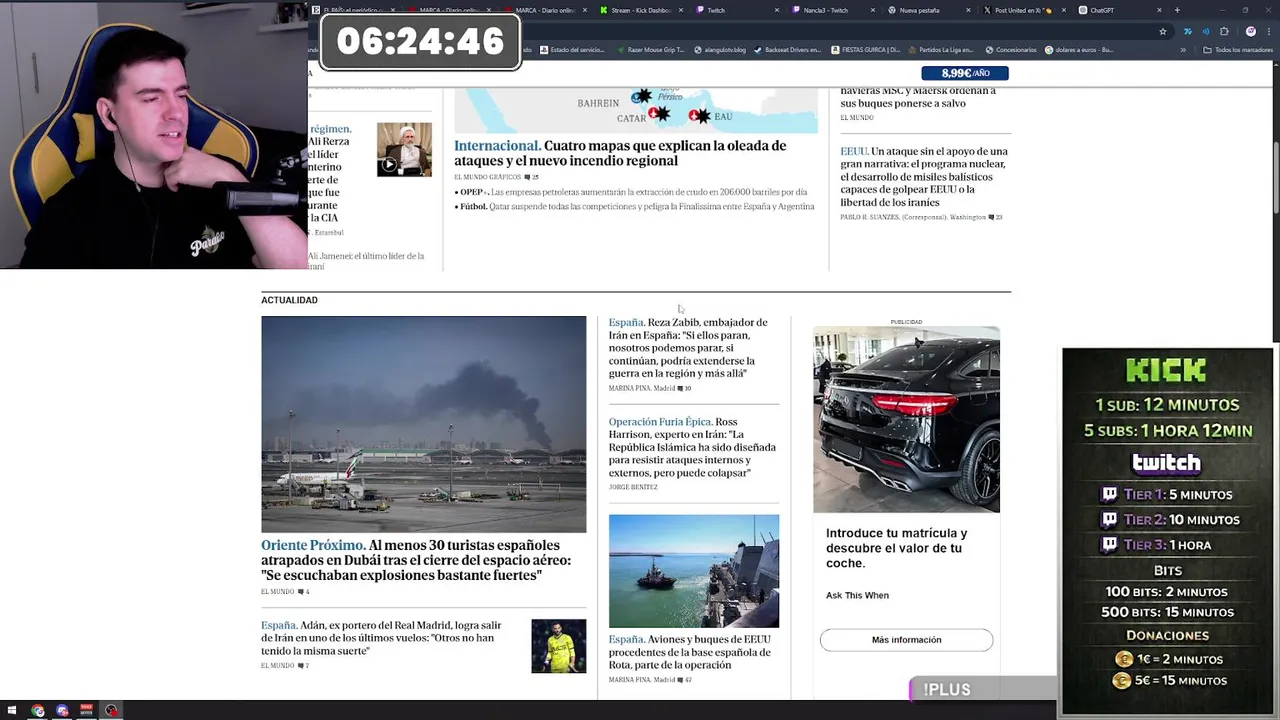The height and width of the screenshot is (720, 1280).
Task: Open the alangulotv.blog bookmark
Action: [x=721, y=50]
